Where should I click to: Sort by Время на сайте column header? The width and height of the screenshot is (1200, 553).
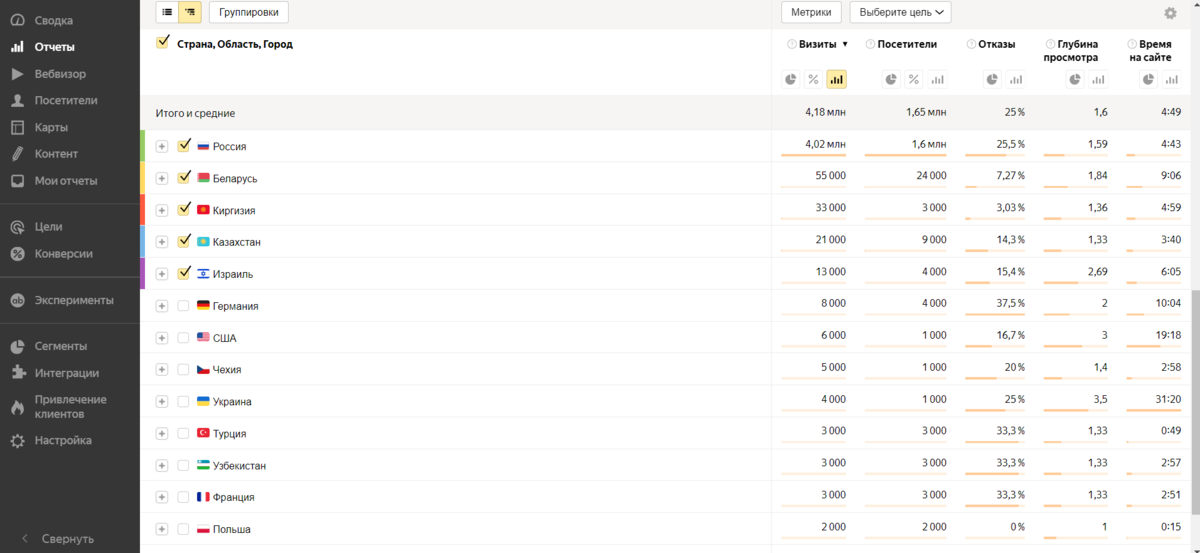[1150, 51]
